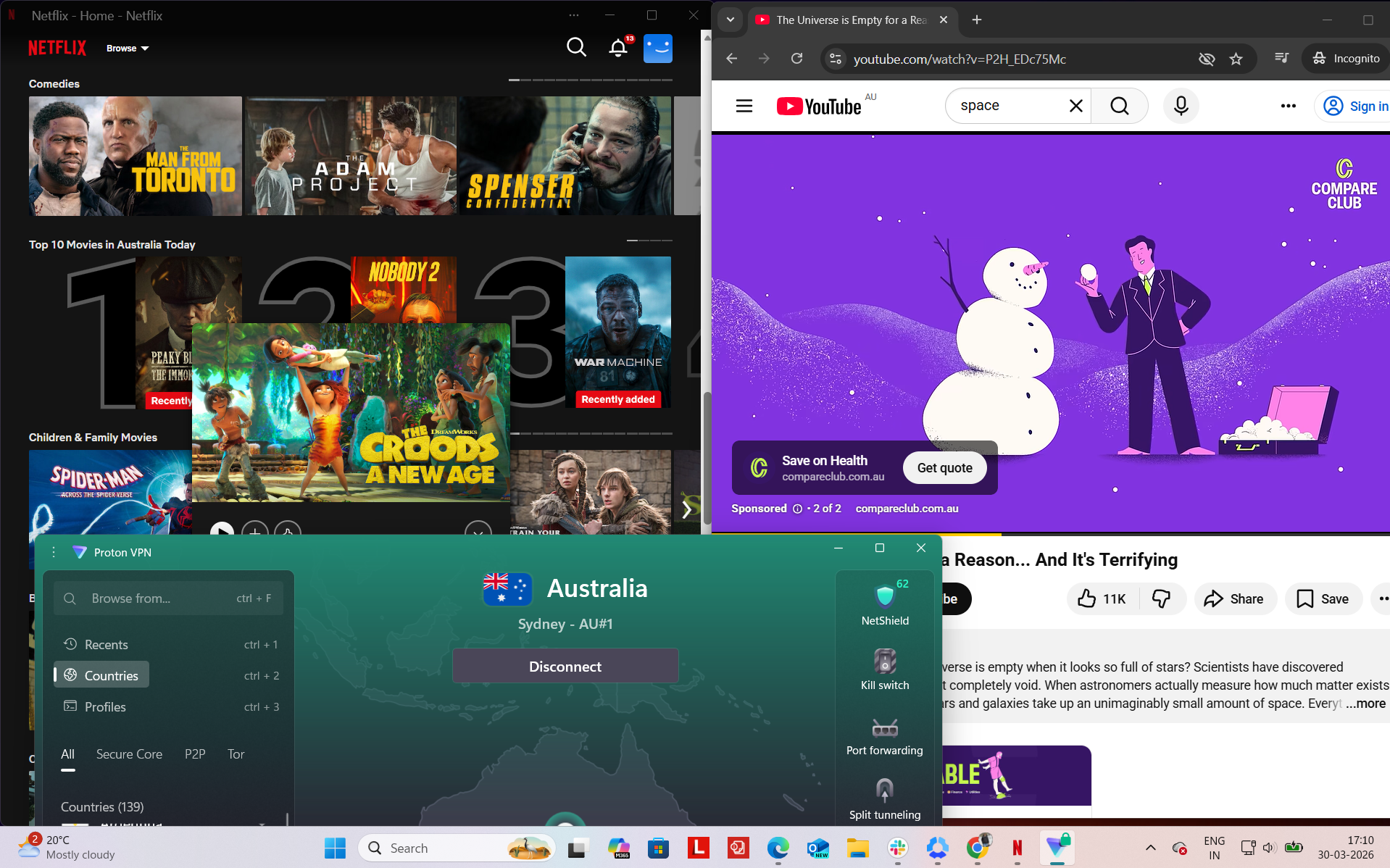Open Kill switch in Proton VPN
Screen dimensions: 1390x868
click(884, 667)
